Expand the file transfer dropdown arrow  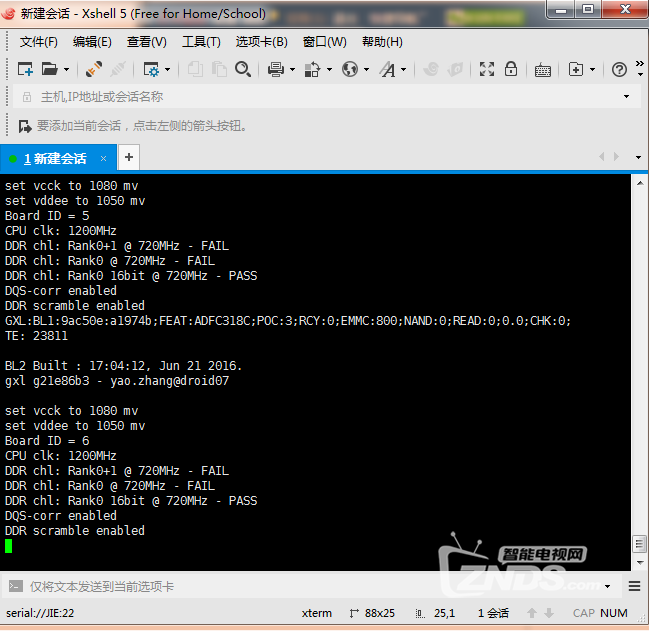[329, 70]
